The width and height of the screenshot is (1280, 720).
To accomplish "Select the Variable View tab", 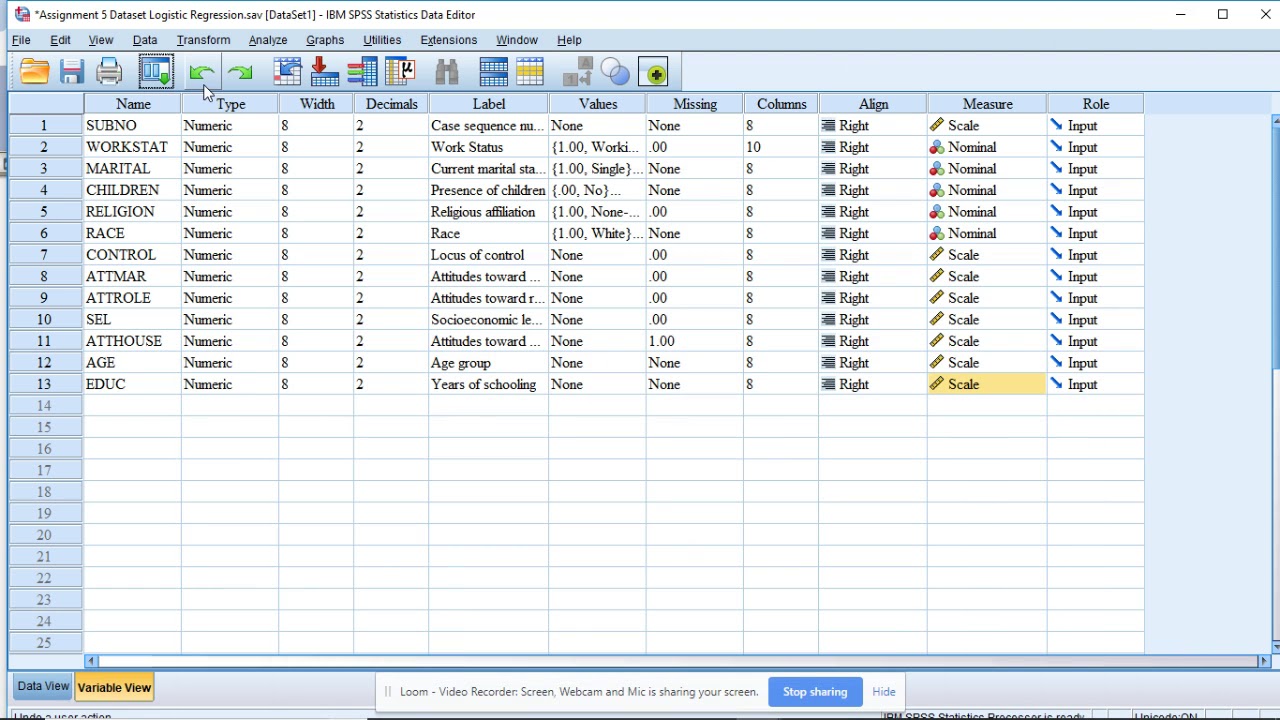I will pyautogui.click(x=114, y=687).
